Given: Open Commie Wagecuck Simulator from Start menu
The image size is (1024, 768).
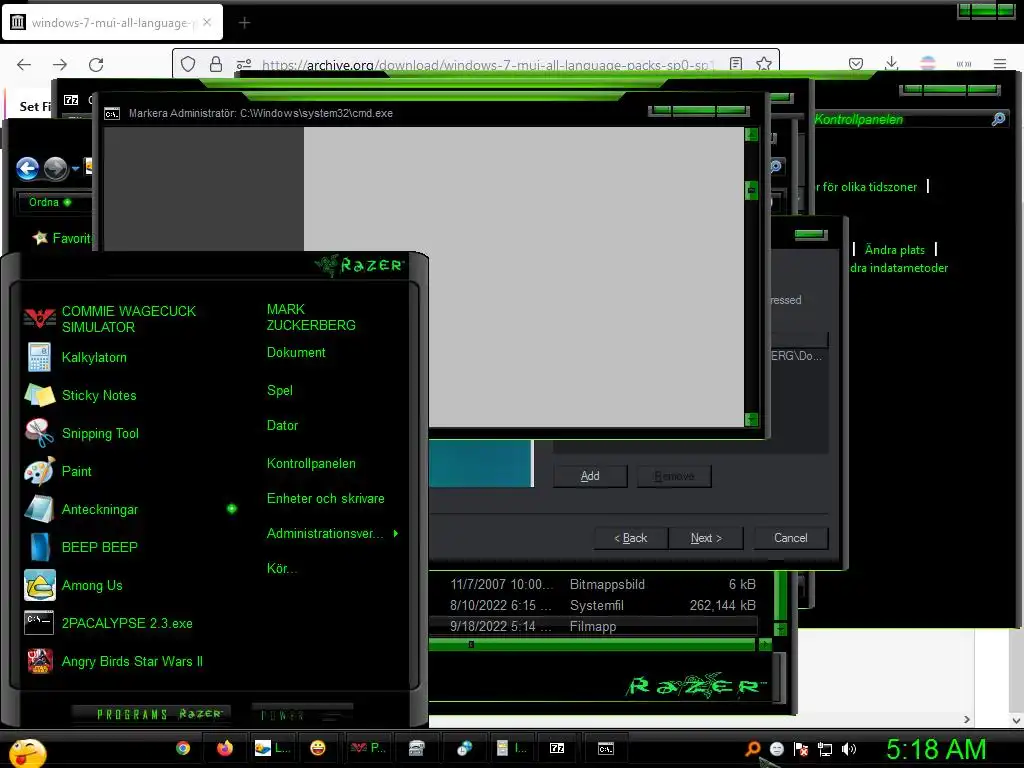Looking at the screenshot, I should (x=129, y=319).
